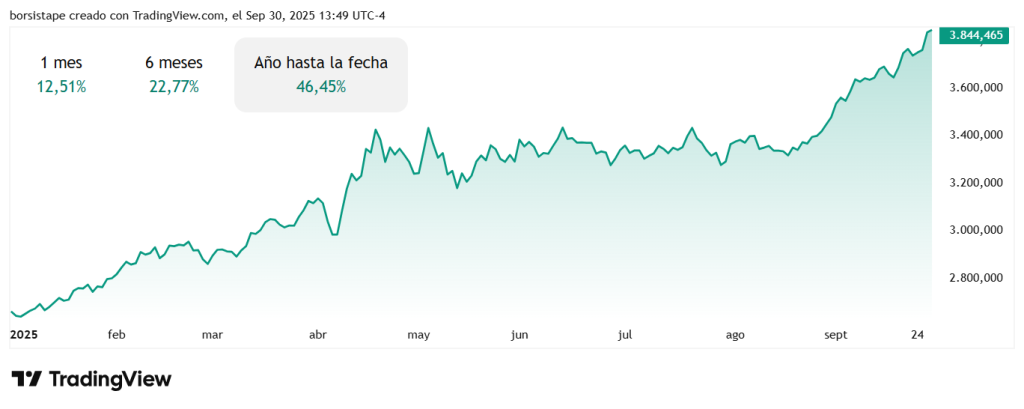
Task: Click the 3.600,000 price axis label
Action: (974, 87)
